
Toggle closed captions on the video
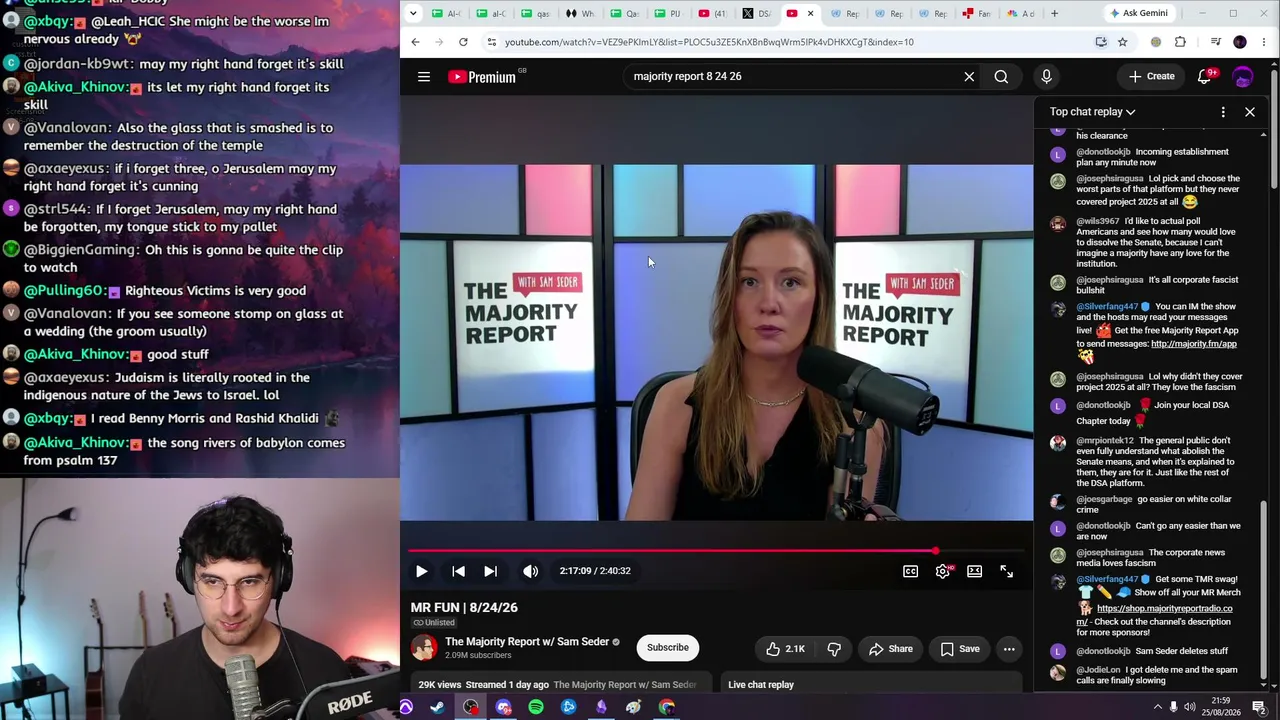pyautogui.click(x=910, y=571)
